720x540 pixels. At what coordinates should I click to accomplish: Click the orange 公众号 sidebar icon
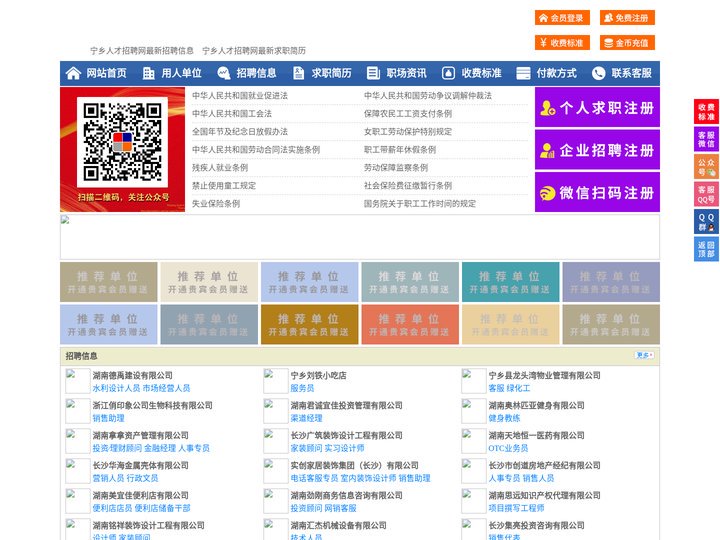706,167
